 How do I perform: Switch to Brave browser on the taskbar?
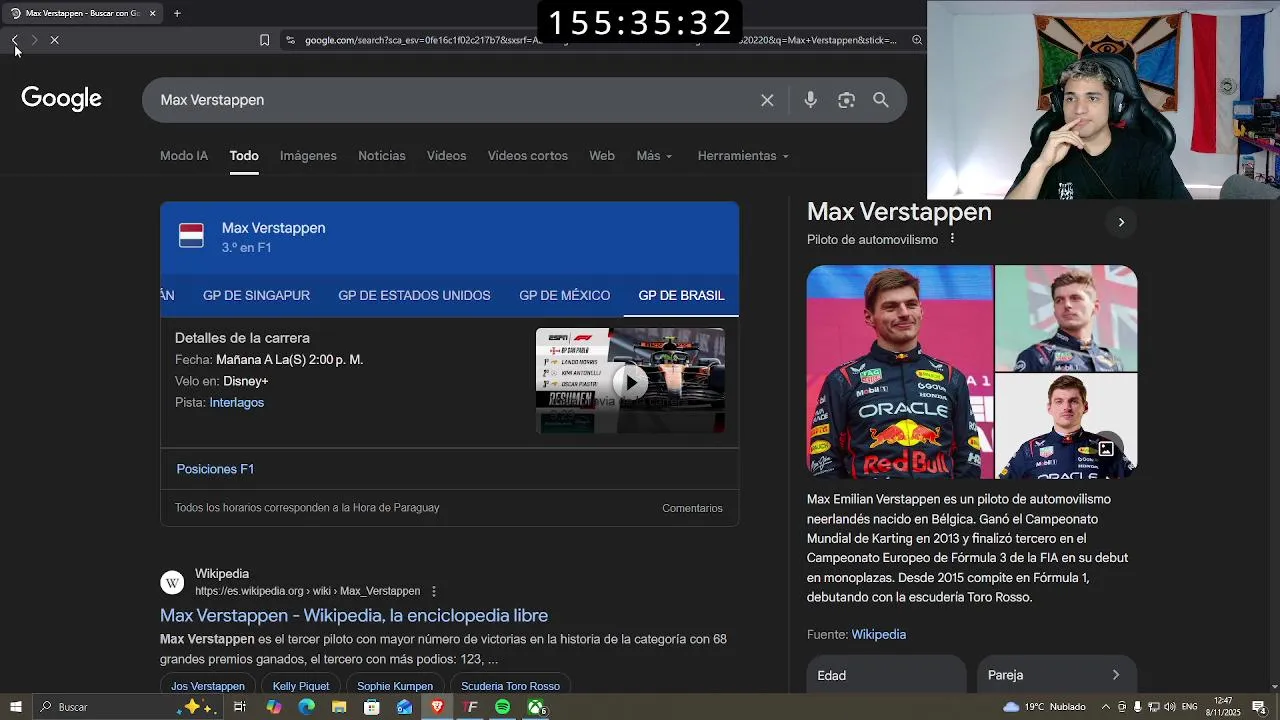(437, 707)
